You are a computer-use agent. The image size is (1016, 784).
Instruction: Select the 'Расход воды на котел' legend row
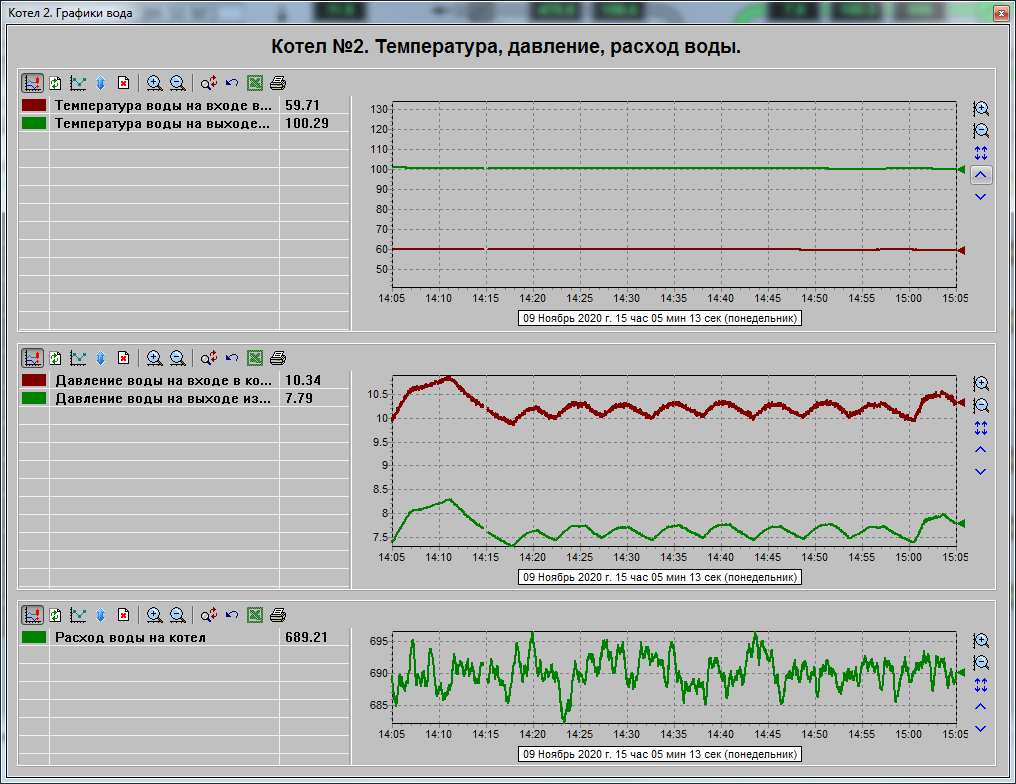coord(184,637)
